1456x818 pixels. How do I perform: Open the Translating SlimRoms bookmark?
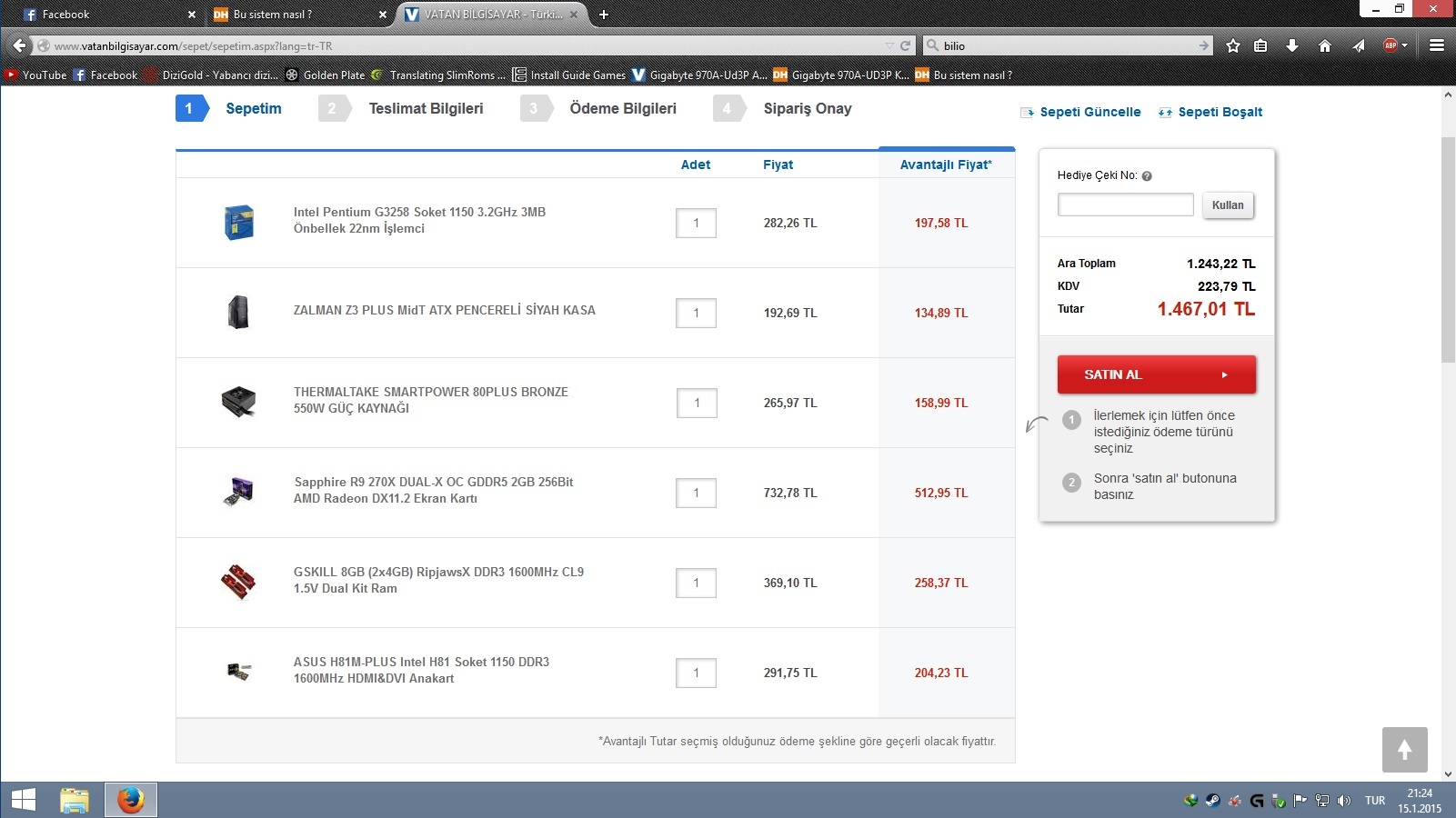pyautogui.click(x=438, y=75)
